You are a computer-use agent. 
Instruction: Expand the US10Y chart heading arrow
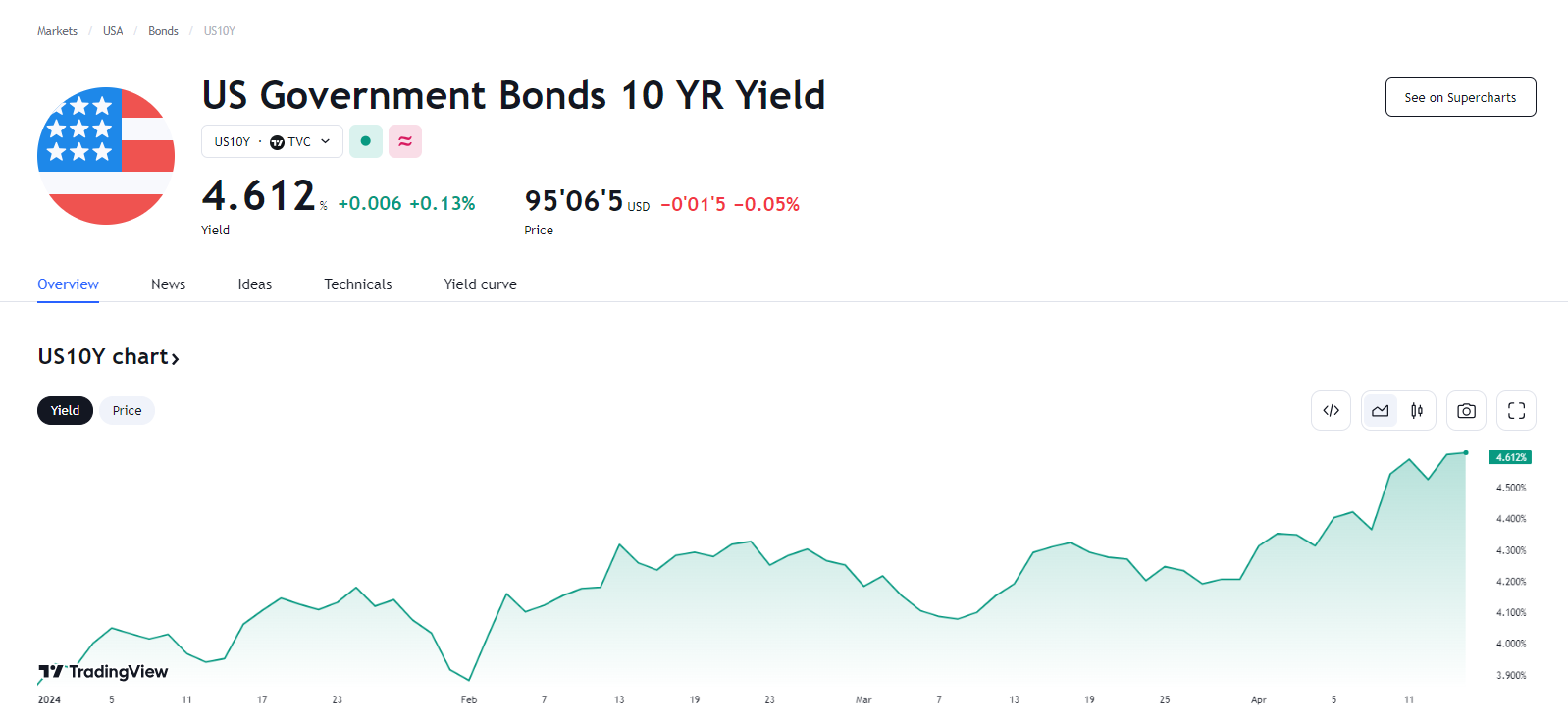pyautogui.click(x=176, y=358)
